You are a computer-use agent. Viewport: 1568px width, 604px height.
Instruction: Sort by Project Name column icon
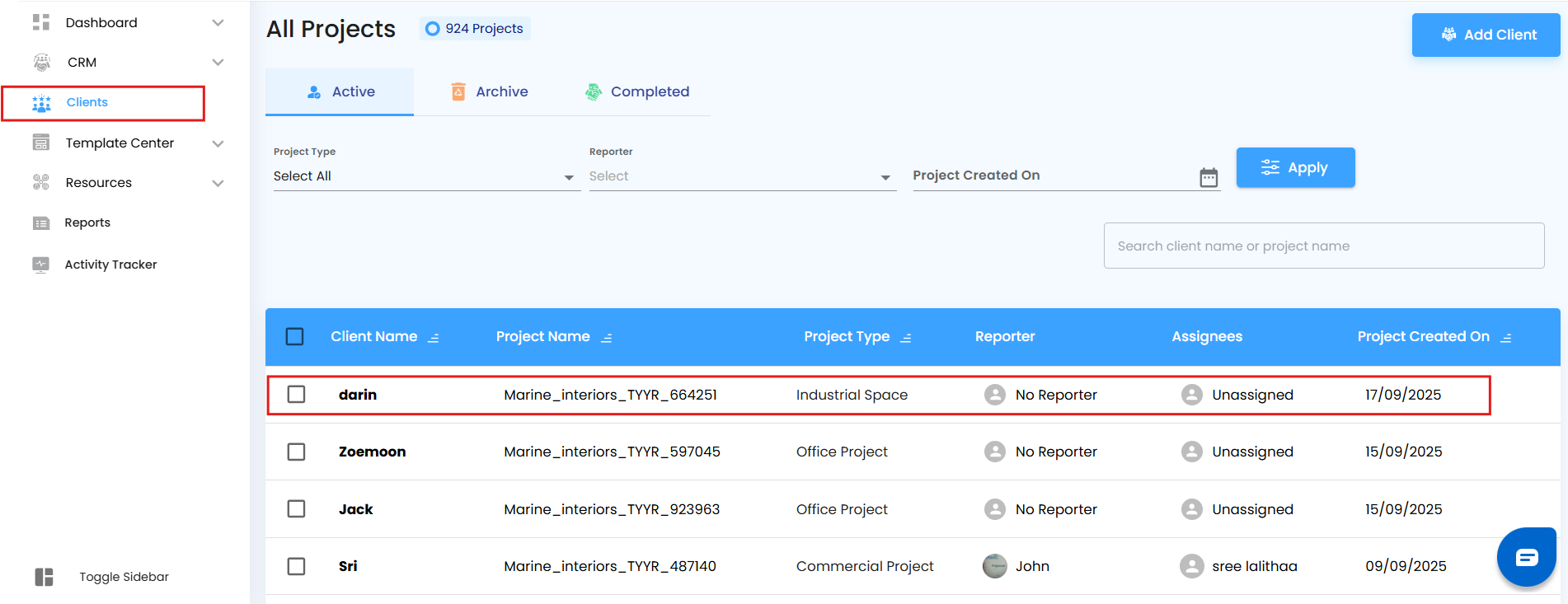tap(607, 338)
